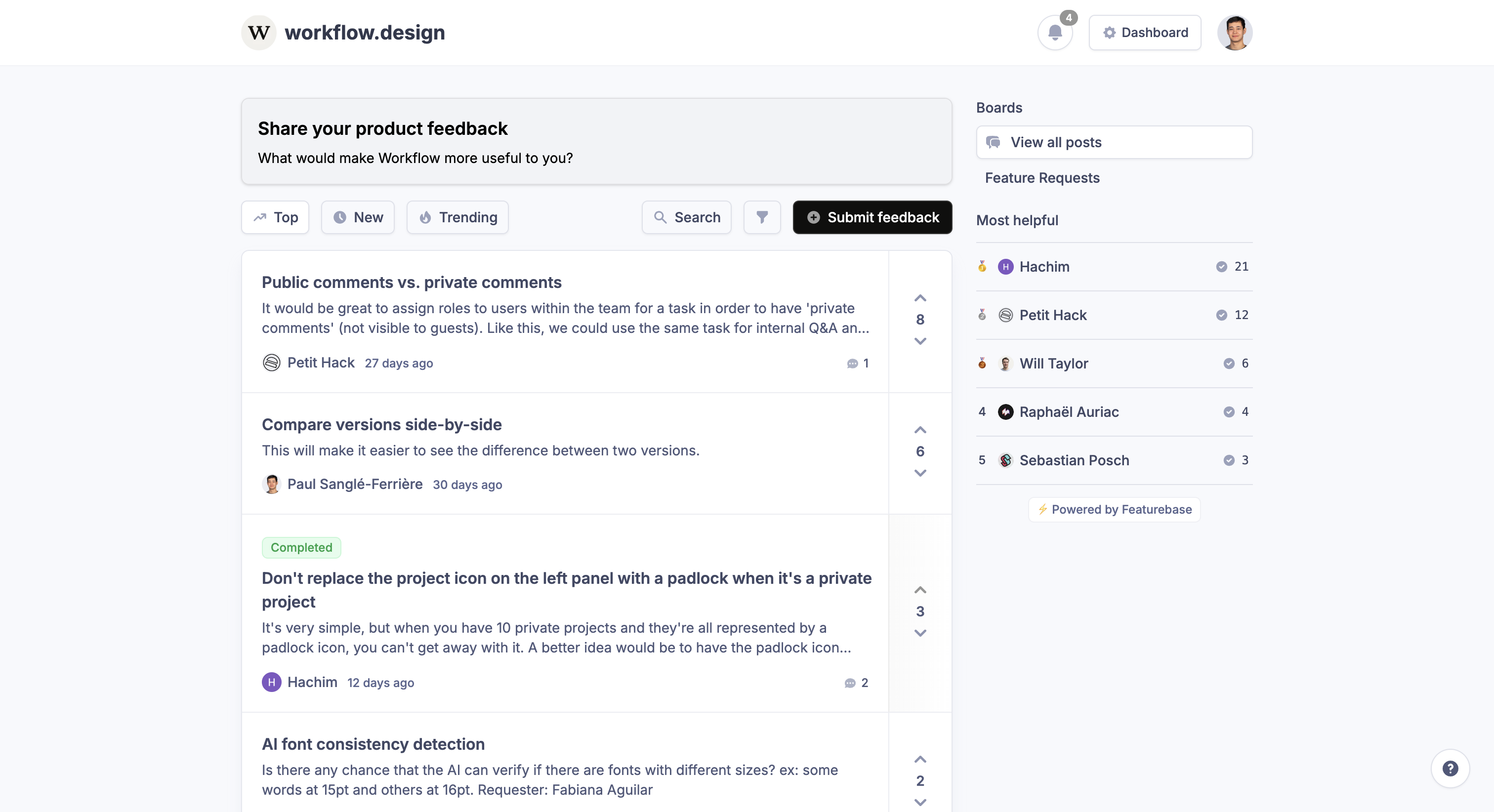Click comment icon on Petit Hack's post
The height and width of the screenshot is (812, 1494).
[x=852, y=363]
